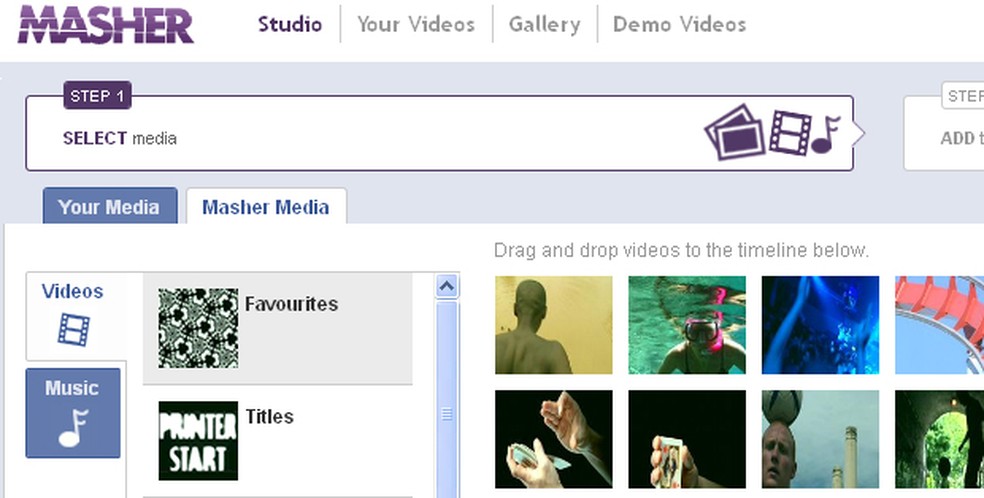984x498 pixels.
Task: Switch to the Your Media tab
Action: point(110,206)
